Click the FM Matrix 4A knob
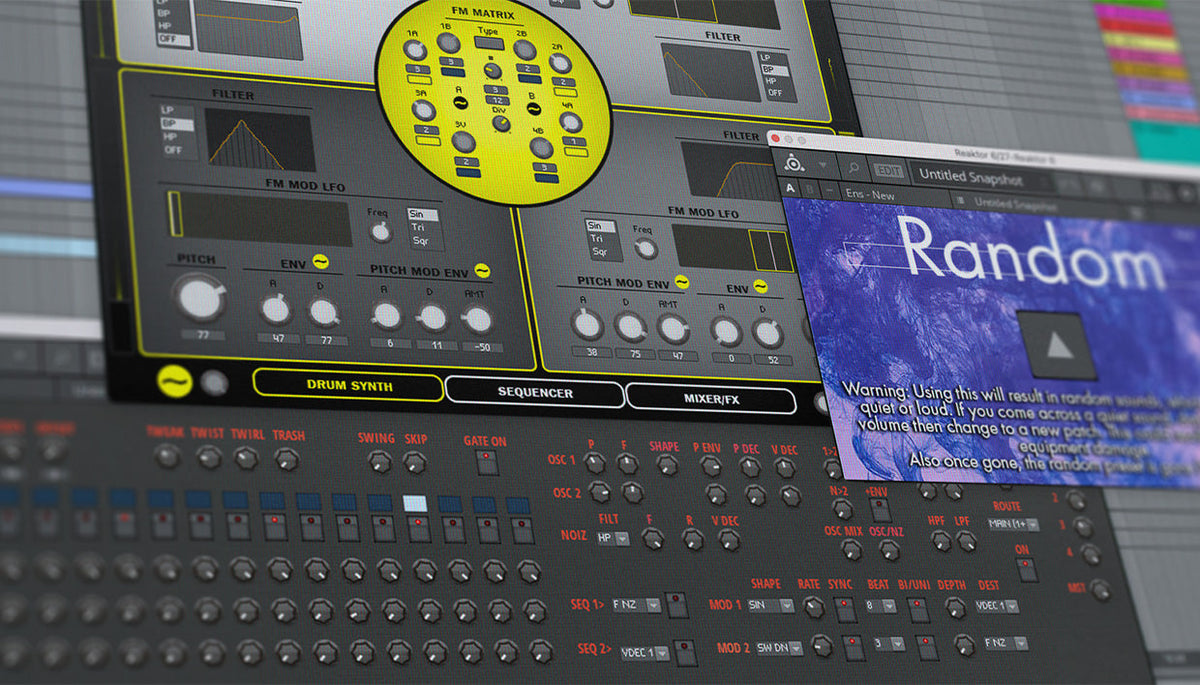The height and width of the screenshot is (685, 1200). pyautogui.click(x=570, y=122)
